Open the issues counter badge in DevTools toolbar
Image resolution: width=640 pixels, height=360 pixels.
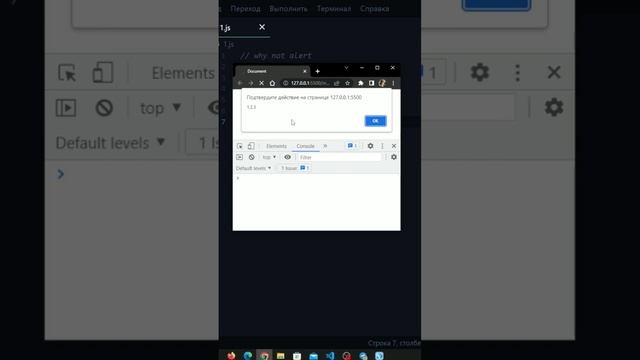pyautogui.click(x=352, y=146)
